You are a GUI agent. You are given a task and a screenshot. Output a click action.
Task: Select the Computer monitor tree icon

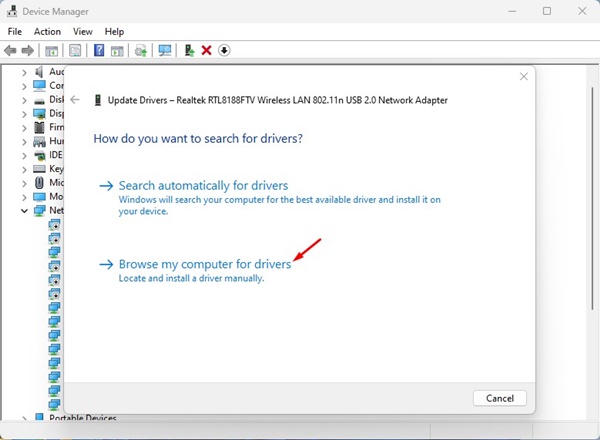39,85
